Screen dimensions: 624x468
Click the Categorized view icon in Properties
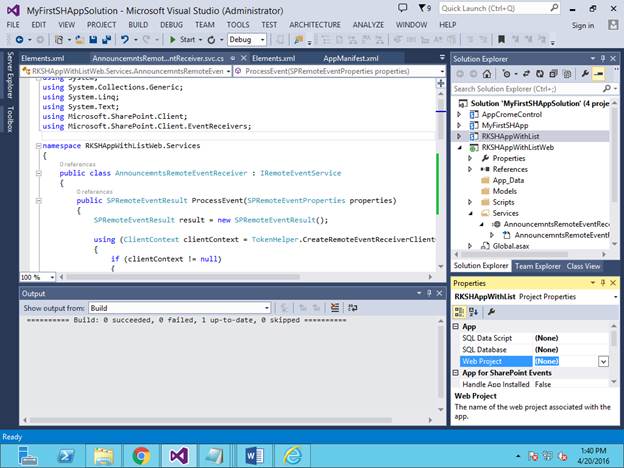(459, 311)
